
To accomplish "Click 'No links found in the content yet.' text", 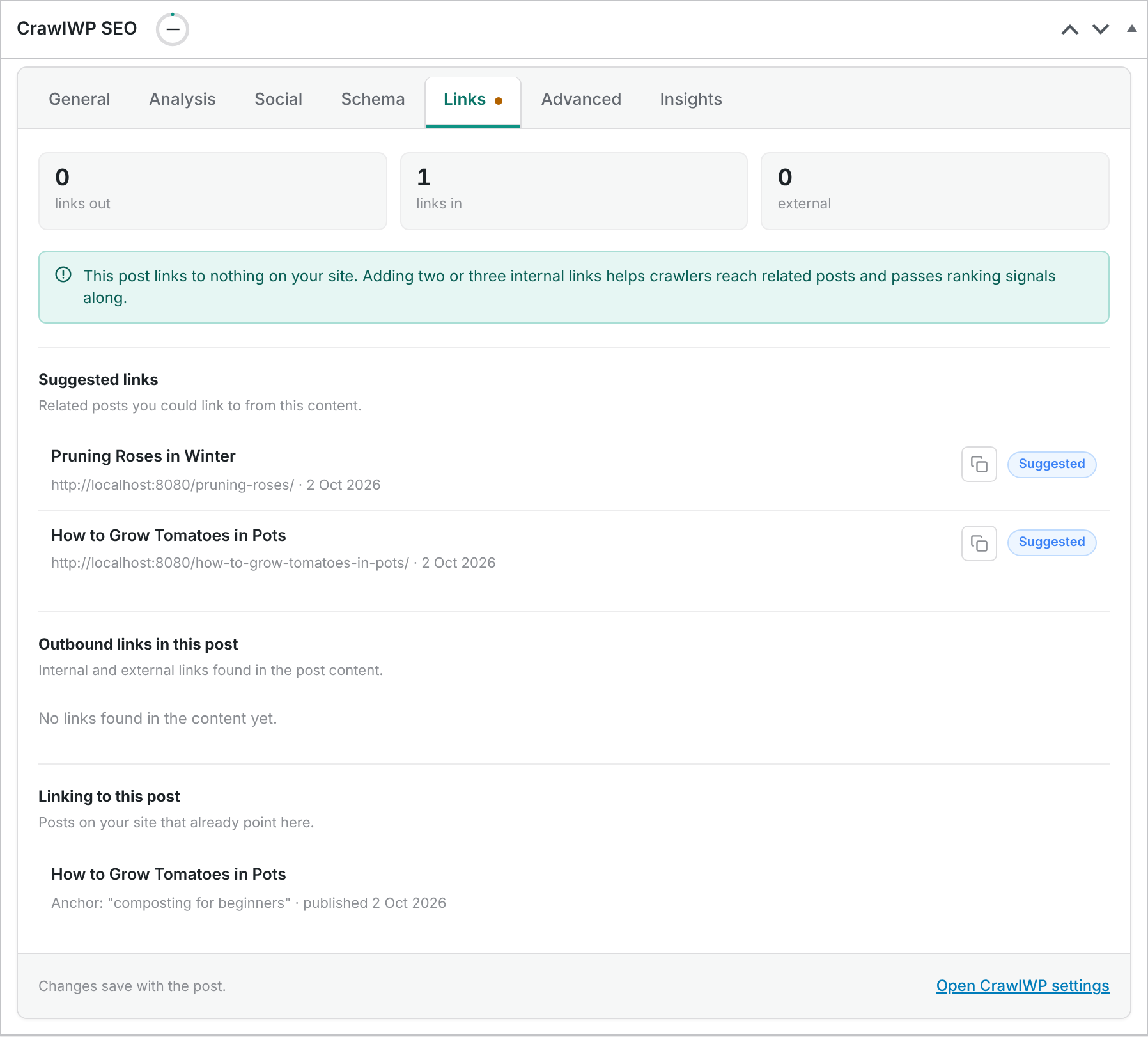I will coord(158,719).
